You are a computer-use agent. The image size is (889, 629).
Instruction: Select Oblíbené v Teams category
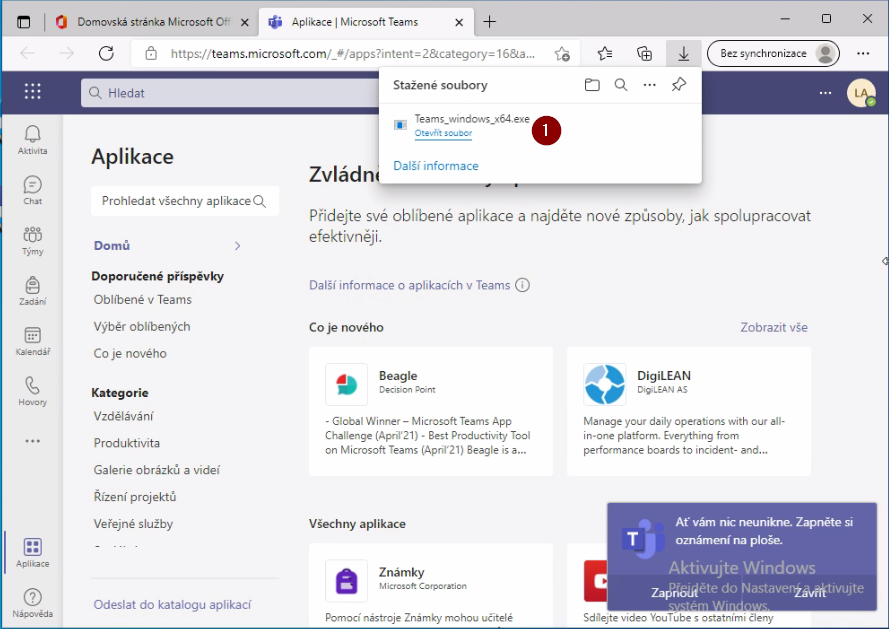[142, 299]
